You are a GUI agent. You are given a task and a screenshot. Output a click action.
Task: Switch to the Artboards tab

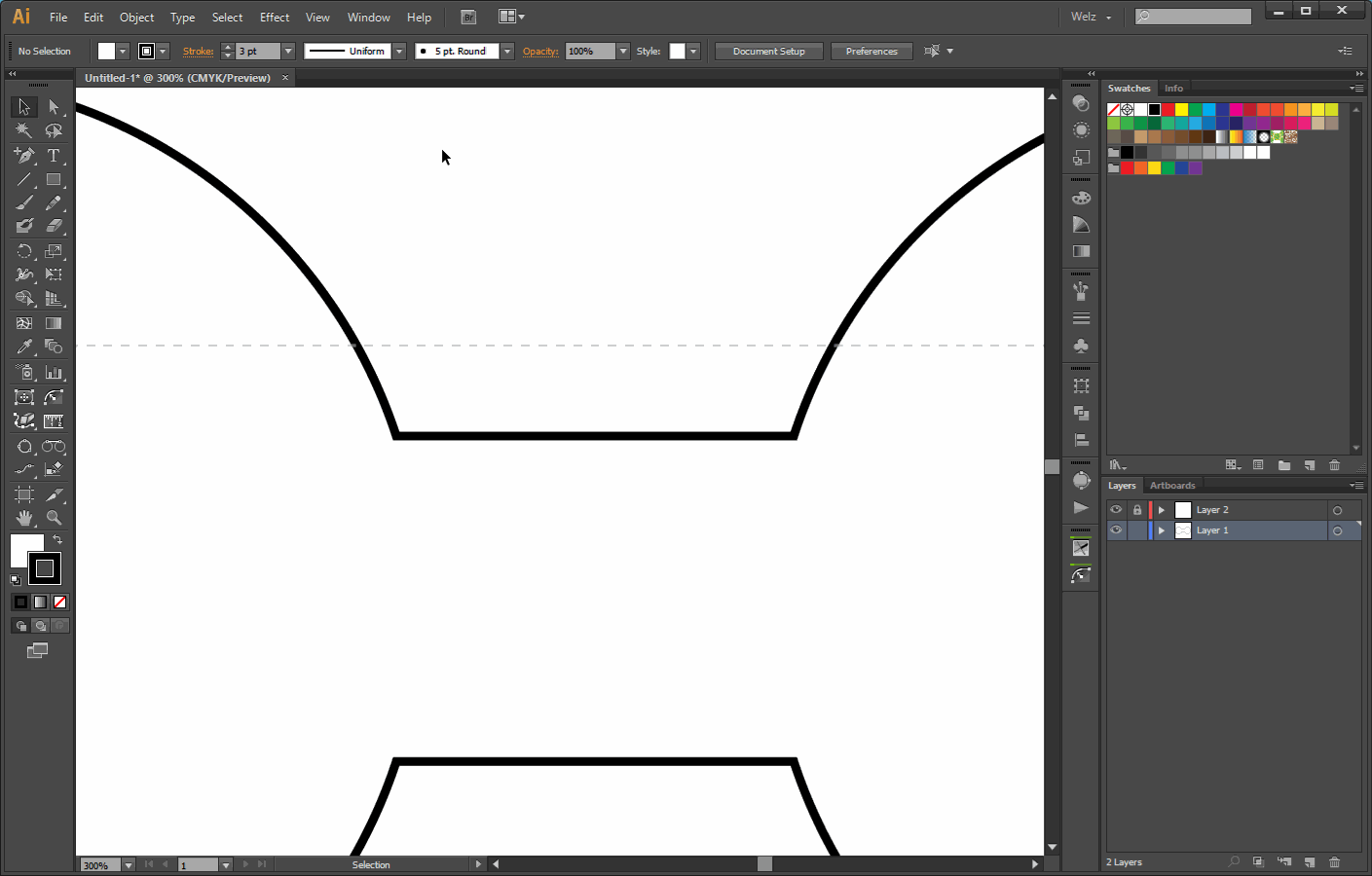pos(1171,485)
